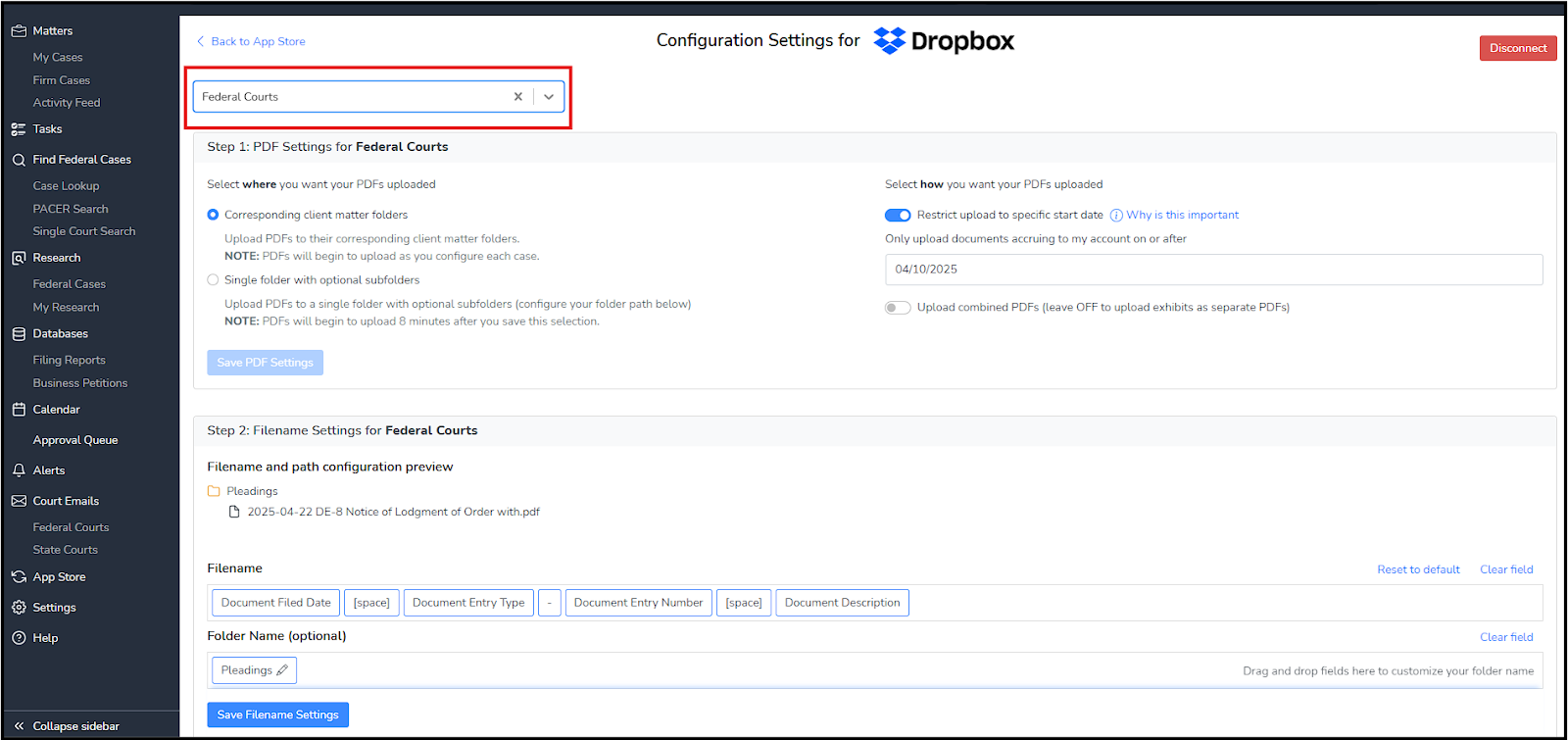Click the Research sidebar icon
Image resolution: width=1568 pixels, height=740 pixels.
[19, 258]
